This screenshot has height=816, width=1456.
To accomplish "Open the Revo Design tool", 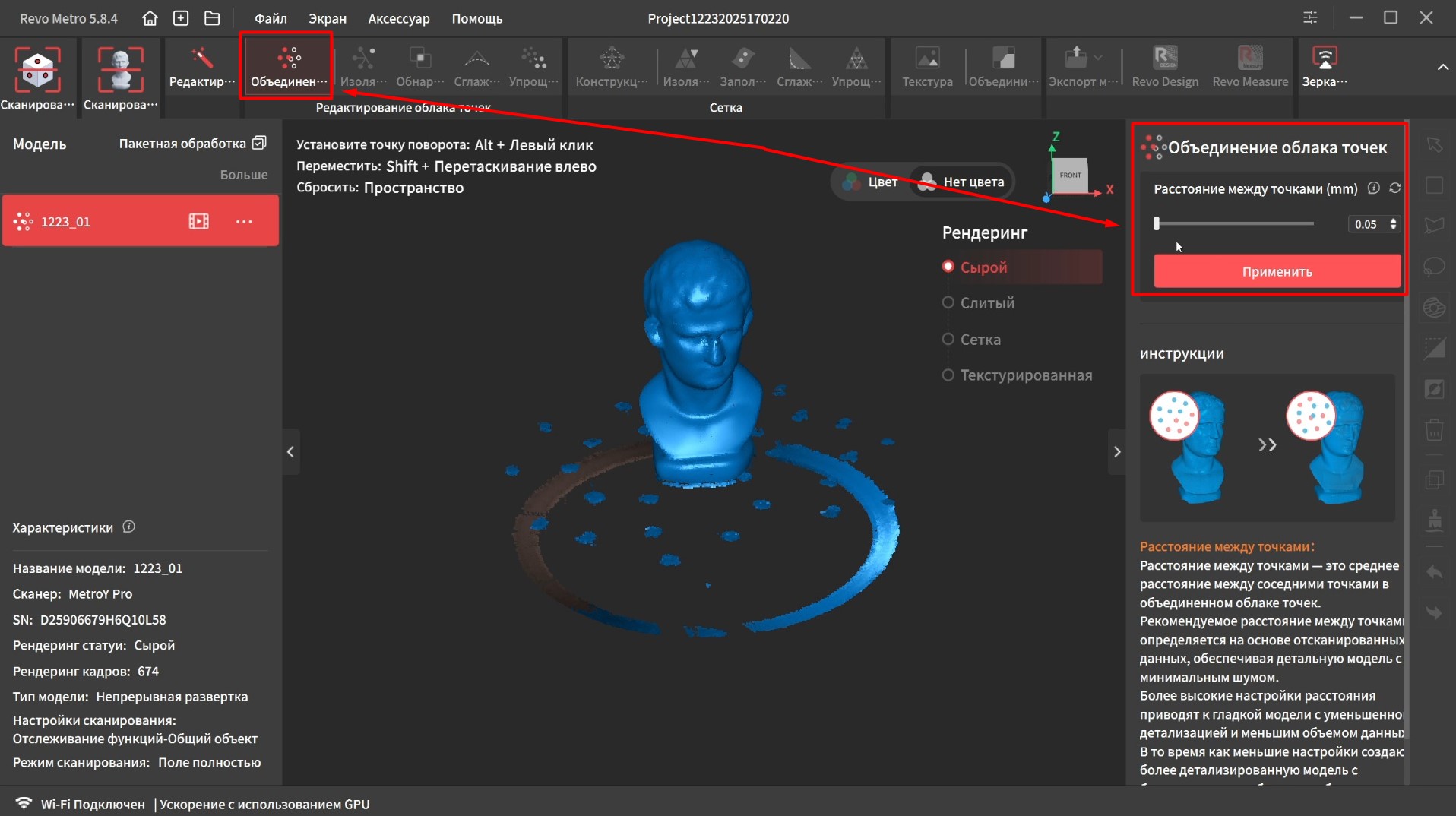I will pos(1164,67).
